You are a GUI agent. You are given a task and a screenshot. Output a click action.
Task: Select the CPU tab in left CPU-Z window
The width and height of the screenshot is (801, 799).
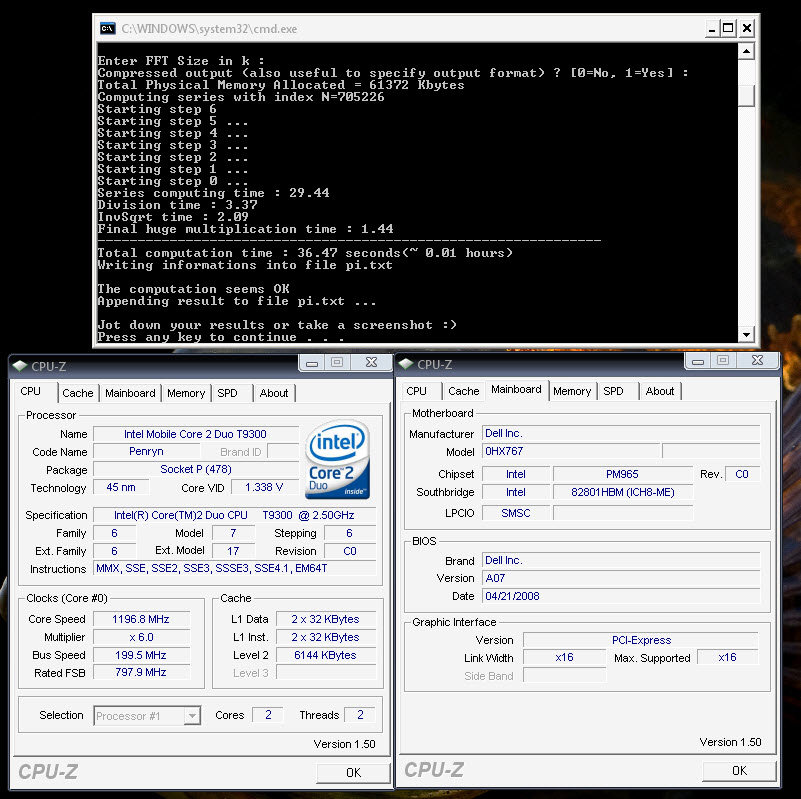pos(31,391)
